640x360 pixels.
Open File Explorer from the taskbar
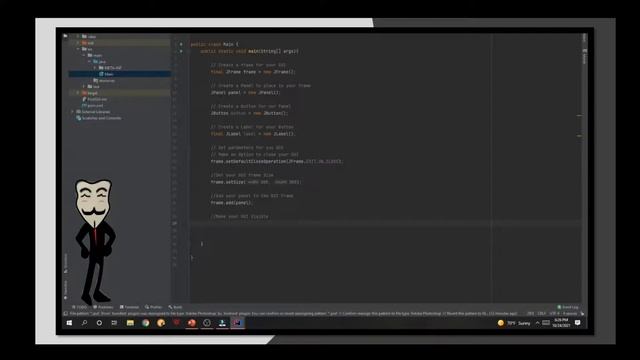pos(130,323)
